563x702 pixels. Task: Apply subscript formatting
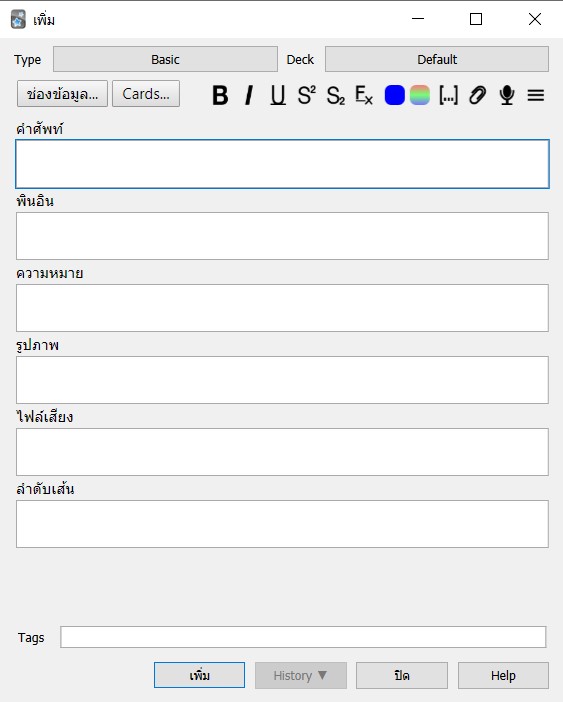(x=336, y=95)
